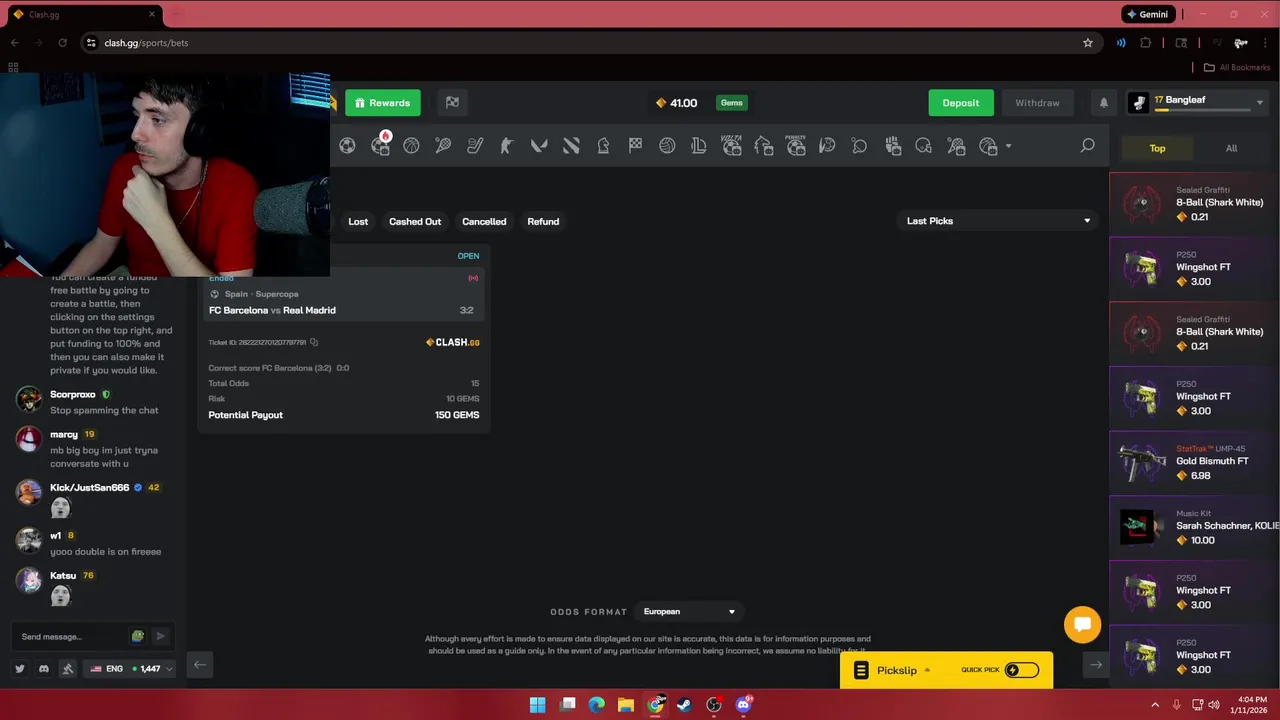Select the Volta soccer icon

click(x=731, y=146)
